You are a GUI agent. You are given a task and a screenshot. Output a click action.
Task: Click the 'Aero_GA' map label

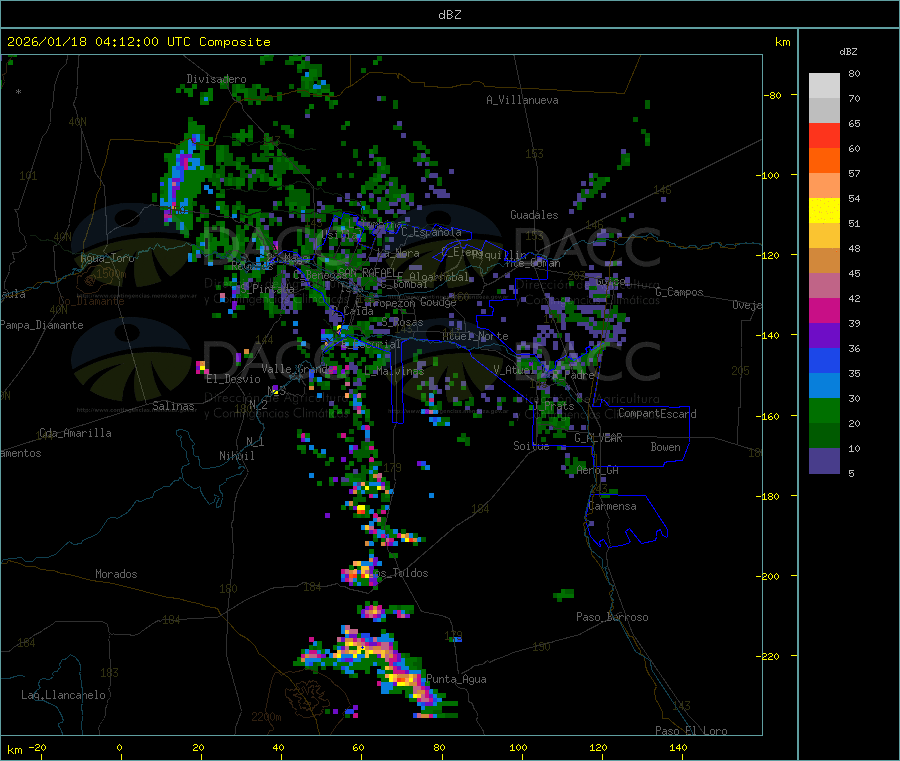tap(598, 470)
